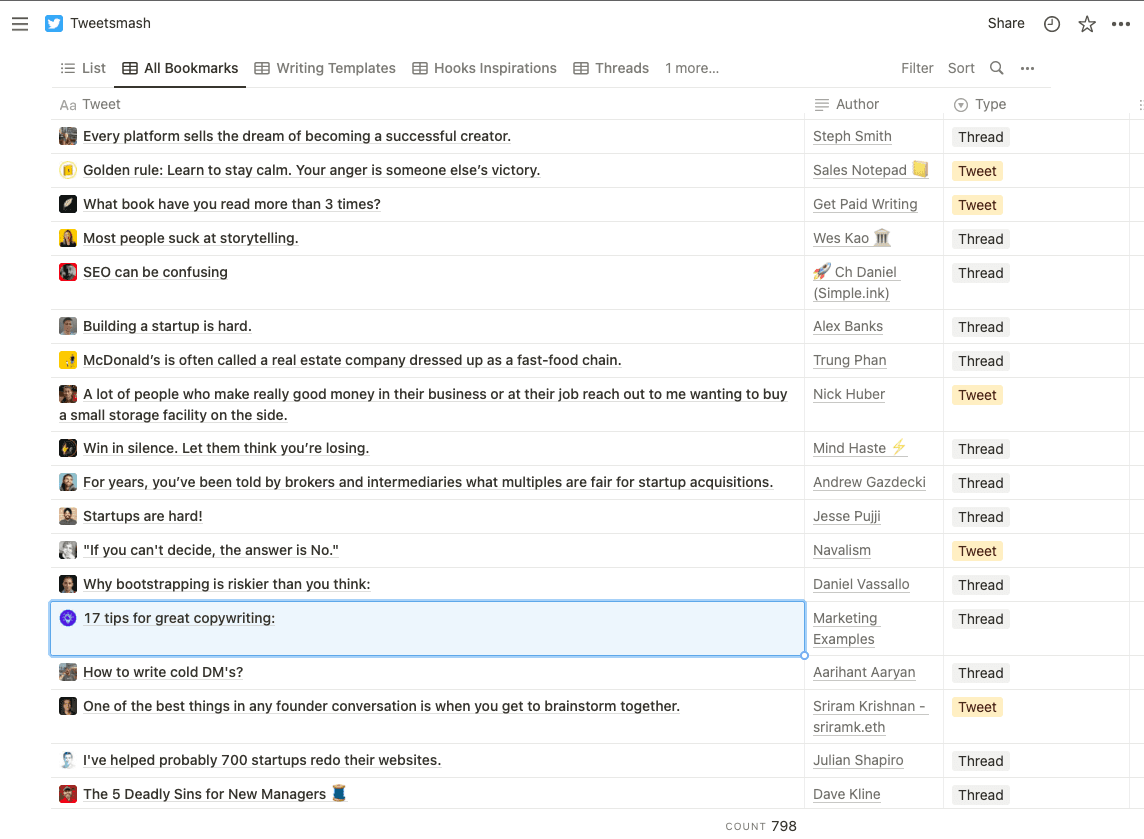Open the Filter options
Viewport: 1144px width, 839px height.
click(x=916, y=68)
